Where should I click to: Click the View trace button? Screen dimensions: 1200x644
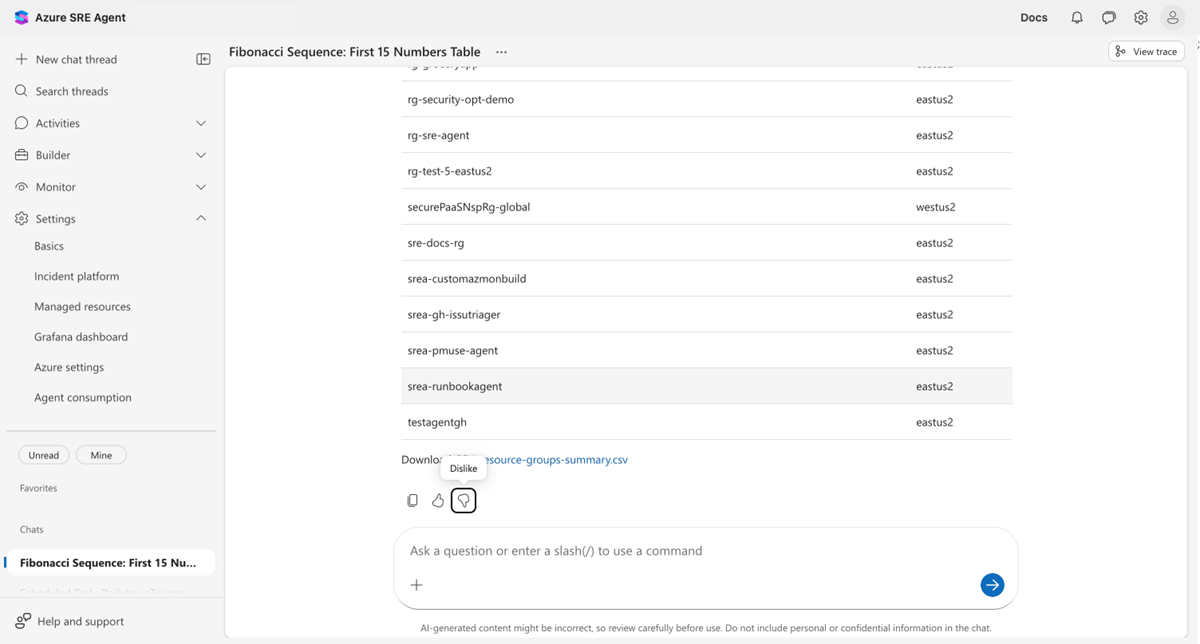1145,51
